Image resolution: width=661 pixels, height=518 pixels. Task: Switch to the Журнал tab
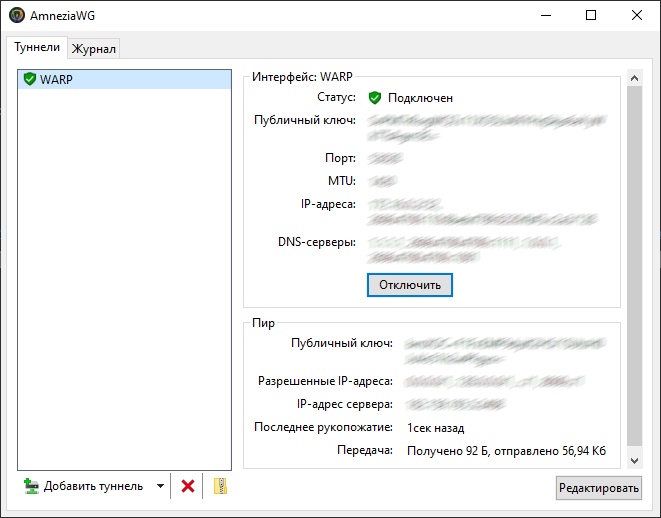click(94, 48)
